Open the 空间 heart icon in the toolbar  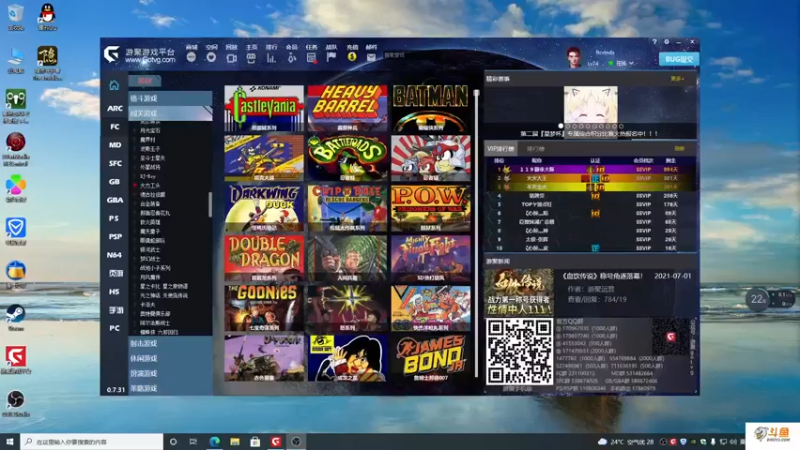[x=211, y=57]
